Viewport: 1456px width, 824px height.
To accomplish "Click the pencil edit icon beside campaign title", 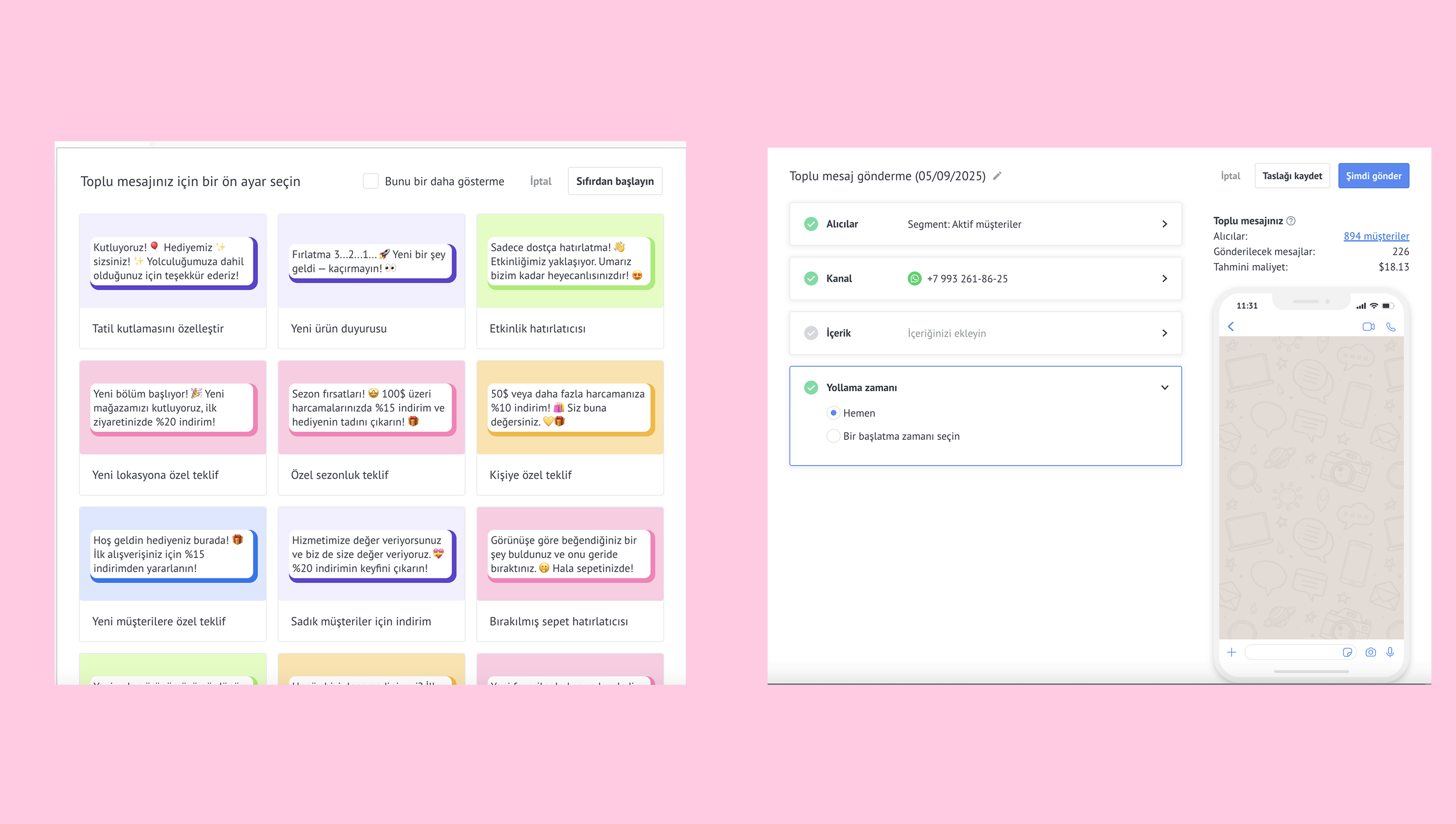I will coord(997,176).
